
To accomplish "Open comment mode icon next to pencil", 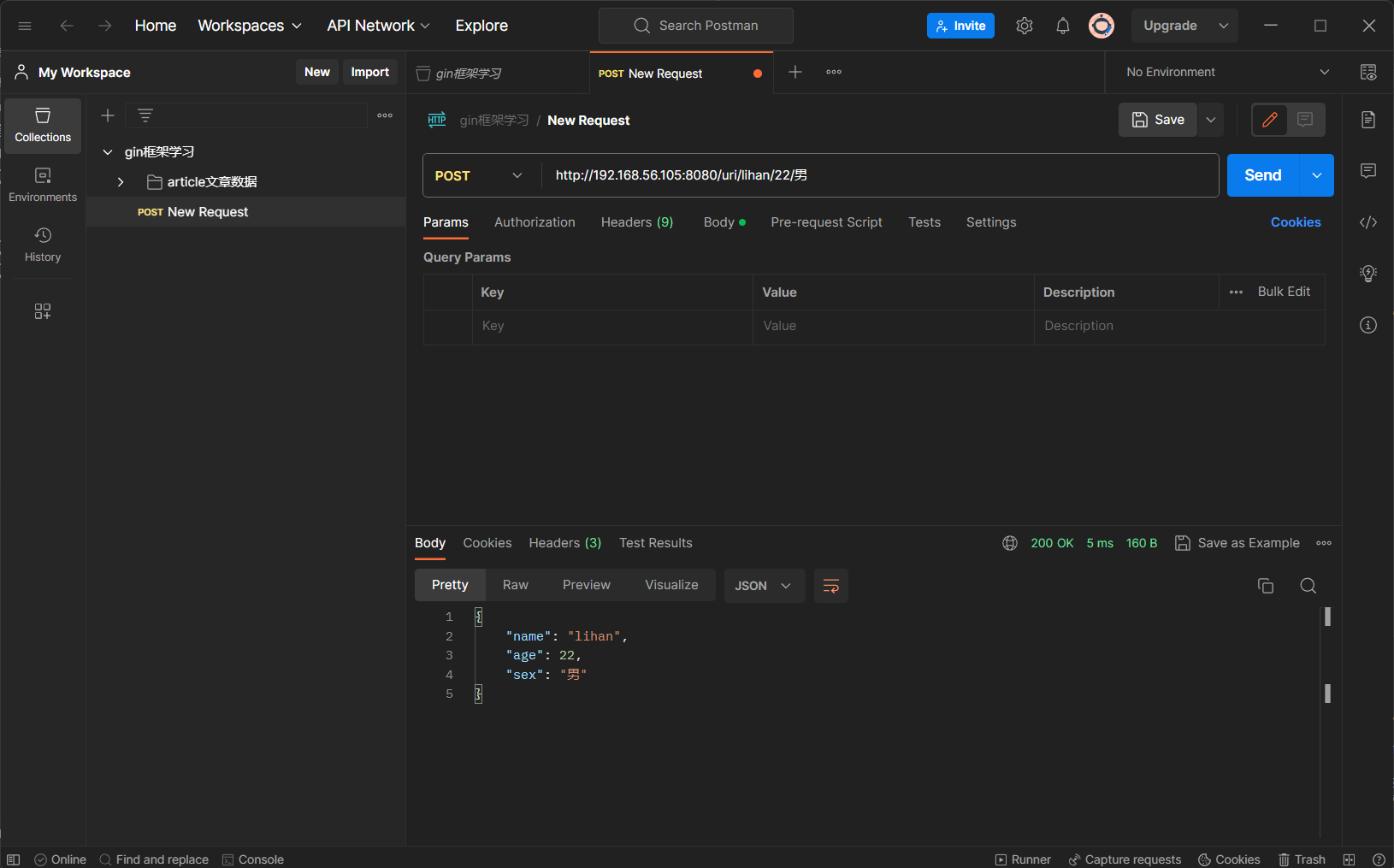I will click(x=1305, y=120).
